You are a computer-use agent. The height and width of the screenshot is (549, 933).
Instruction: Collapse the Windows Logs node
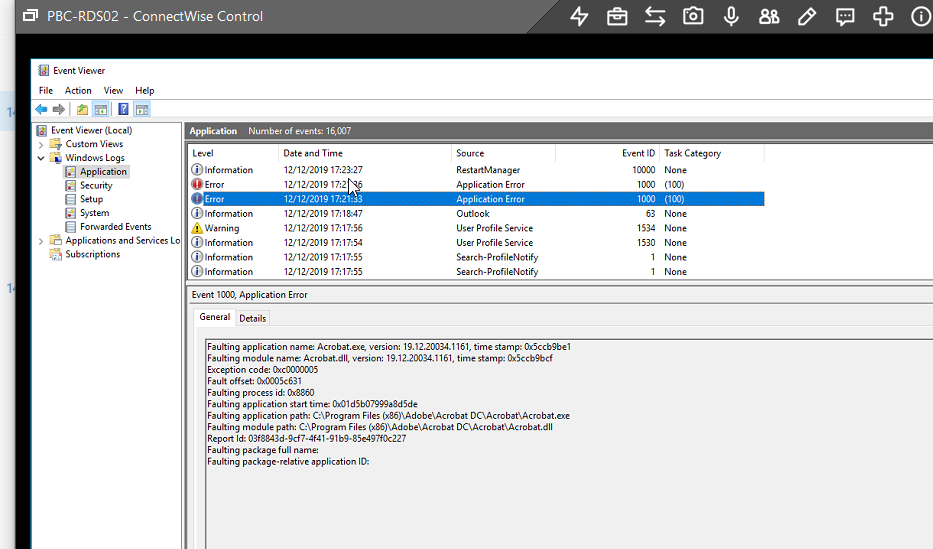coord(40,158)
